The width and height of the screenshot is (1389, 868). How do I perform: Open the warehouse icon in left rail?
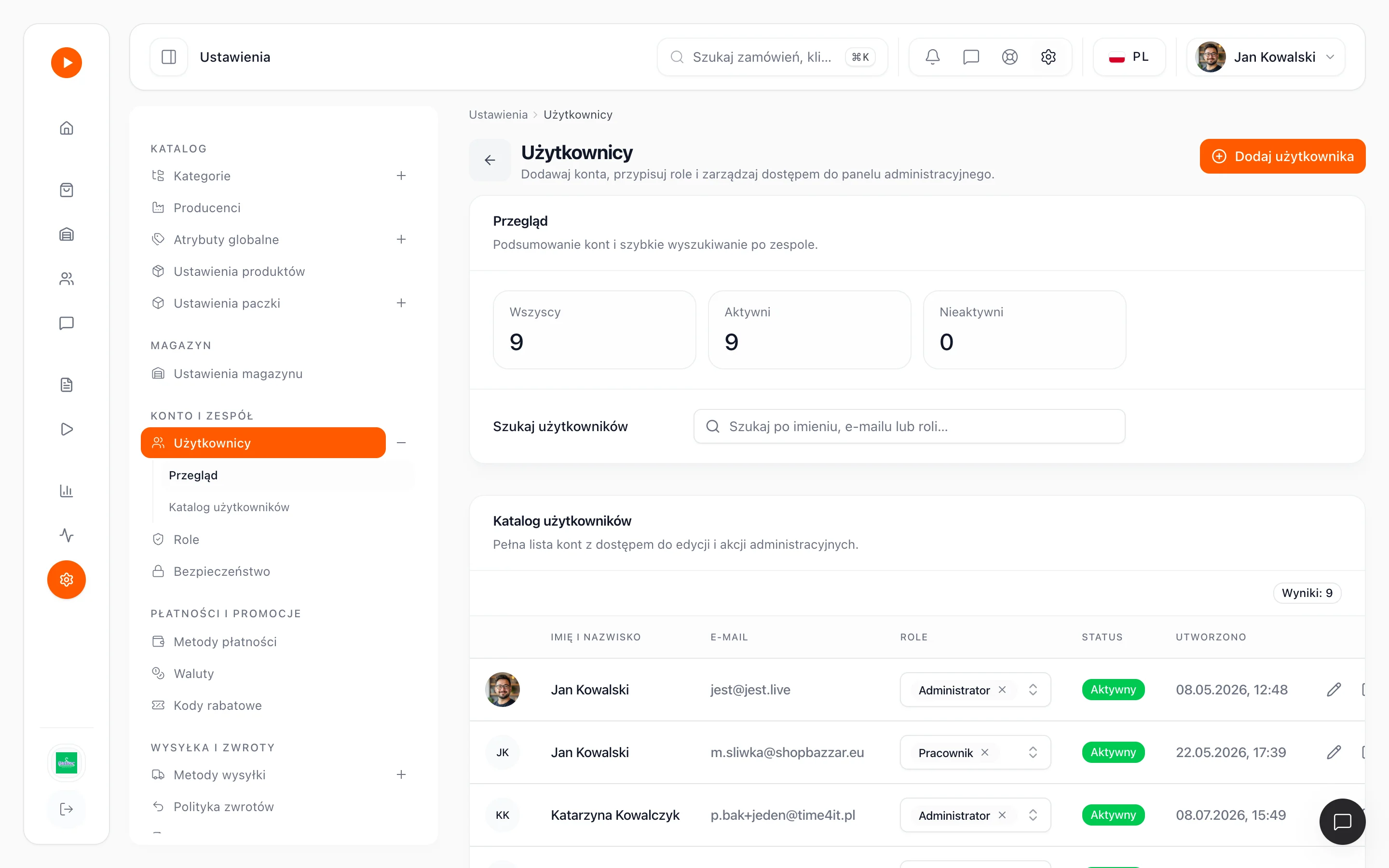(67, 234)
